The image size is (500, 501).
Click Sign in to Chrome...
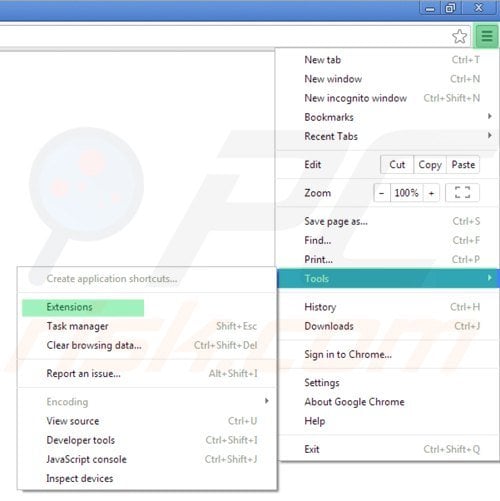[389, 354]
